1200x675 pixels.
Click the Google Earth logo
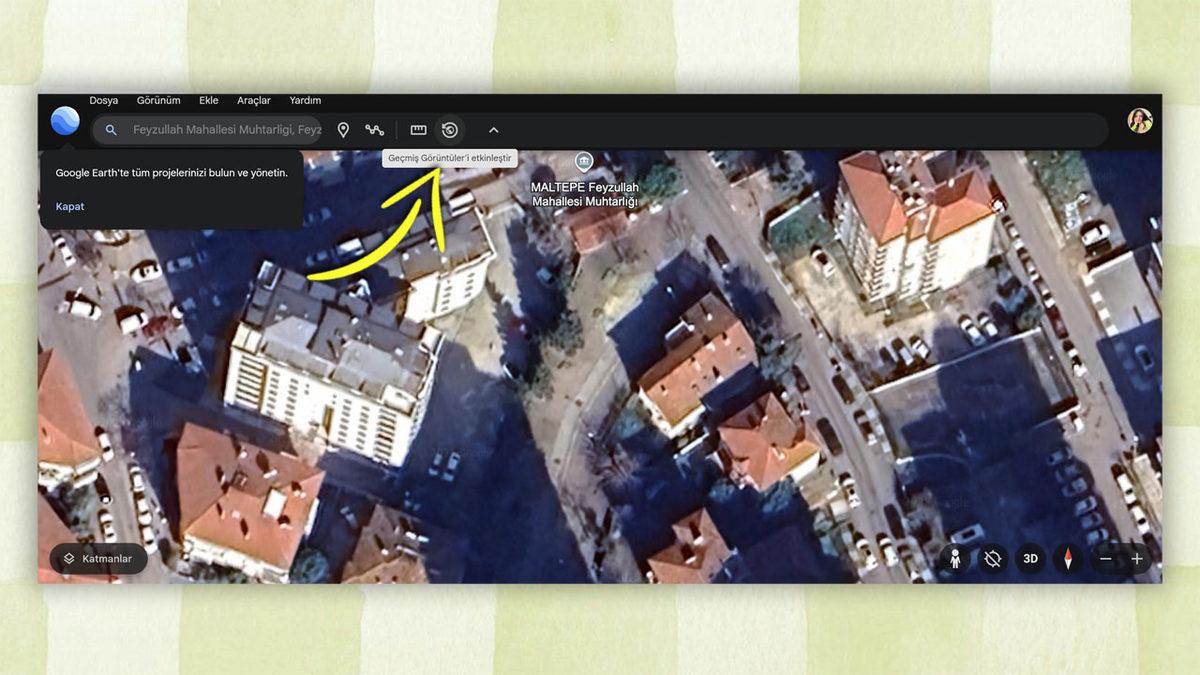point(64,122)
